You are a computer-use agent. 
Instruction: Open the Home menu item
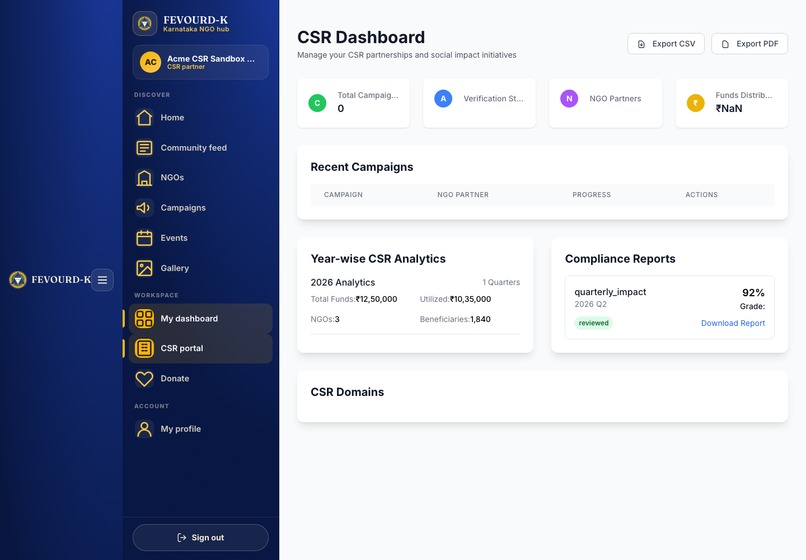[x=200, y=118]
